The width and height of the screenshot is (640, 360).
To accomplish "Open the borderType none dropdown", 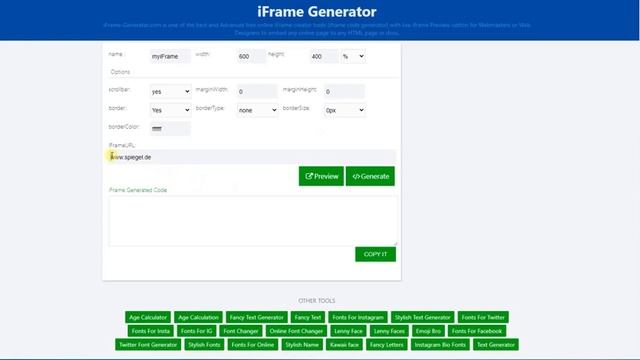I will click(x=257, y=110).
